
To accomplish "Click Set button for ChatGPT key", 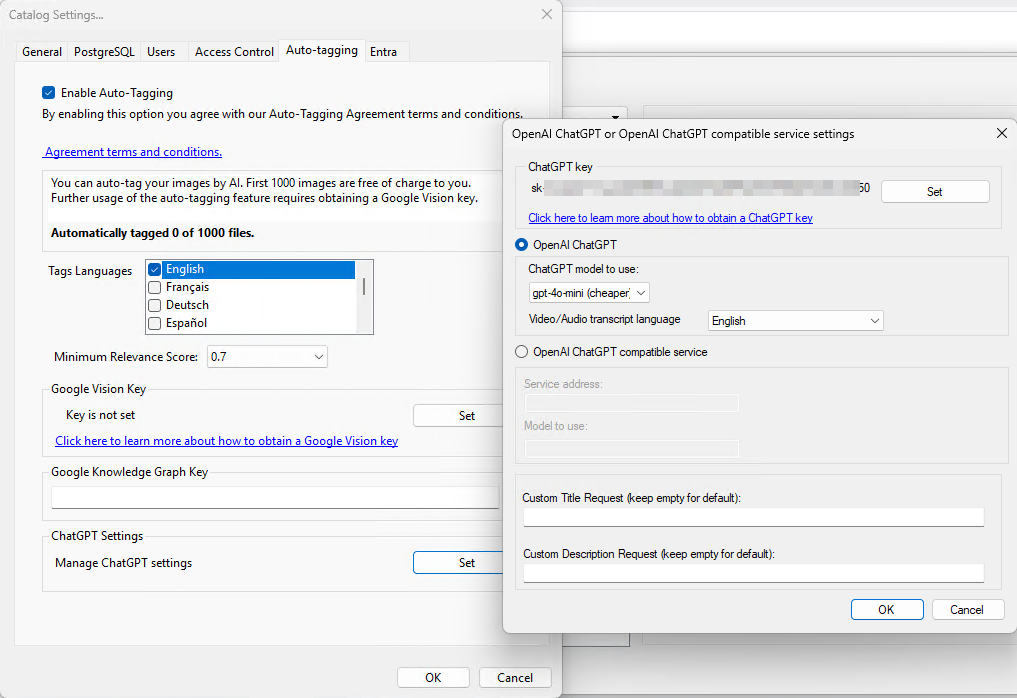I will (x=934, y=192).
